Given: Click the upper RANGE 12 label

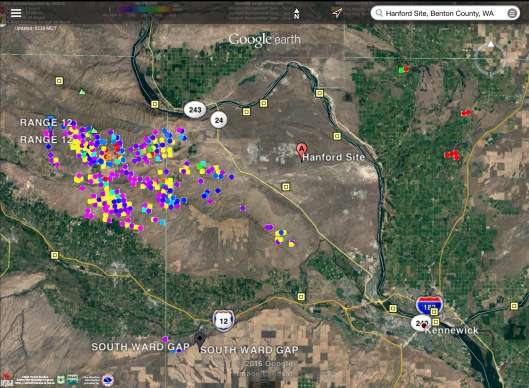Looking at the screenshot, I should click(46, 122).
